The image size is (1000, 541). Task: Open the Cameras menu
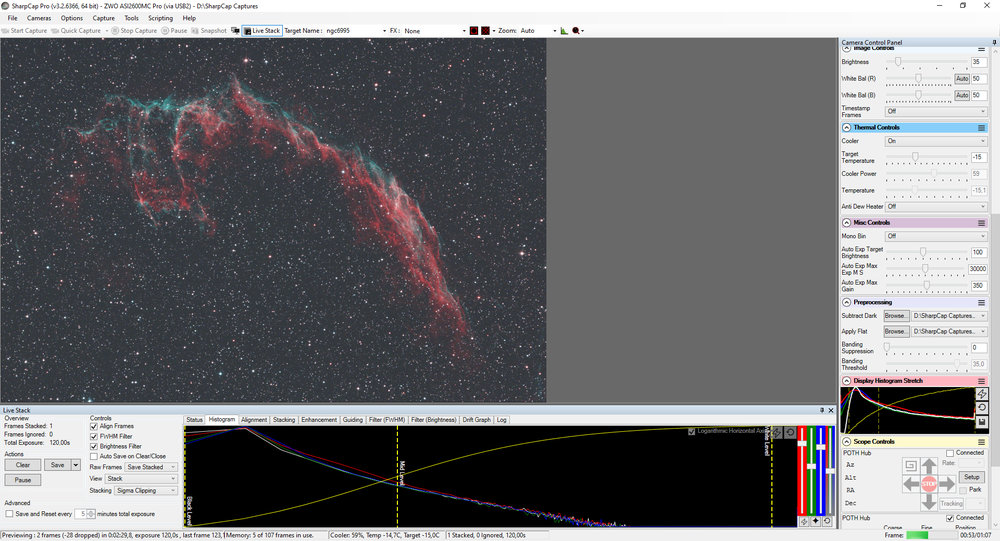pyautogui.click(x=39, y=18)
